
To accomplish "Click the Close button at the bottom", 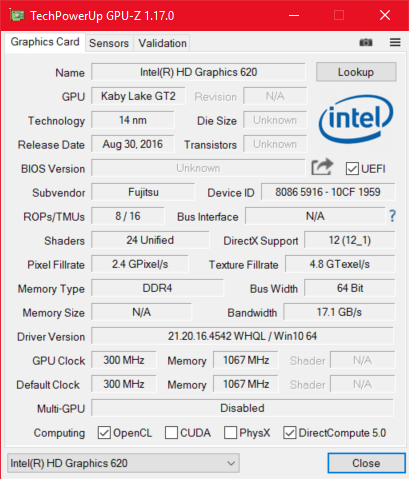I will tap(366, 463).
